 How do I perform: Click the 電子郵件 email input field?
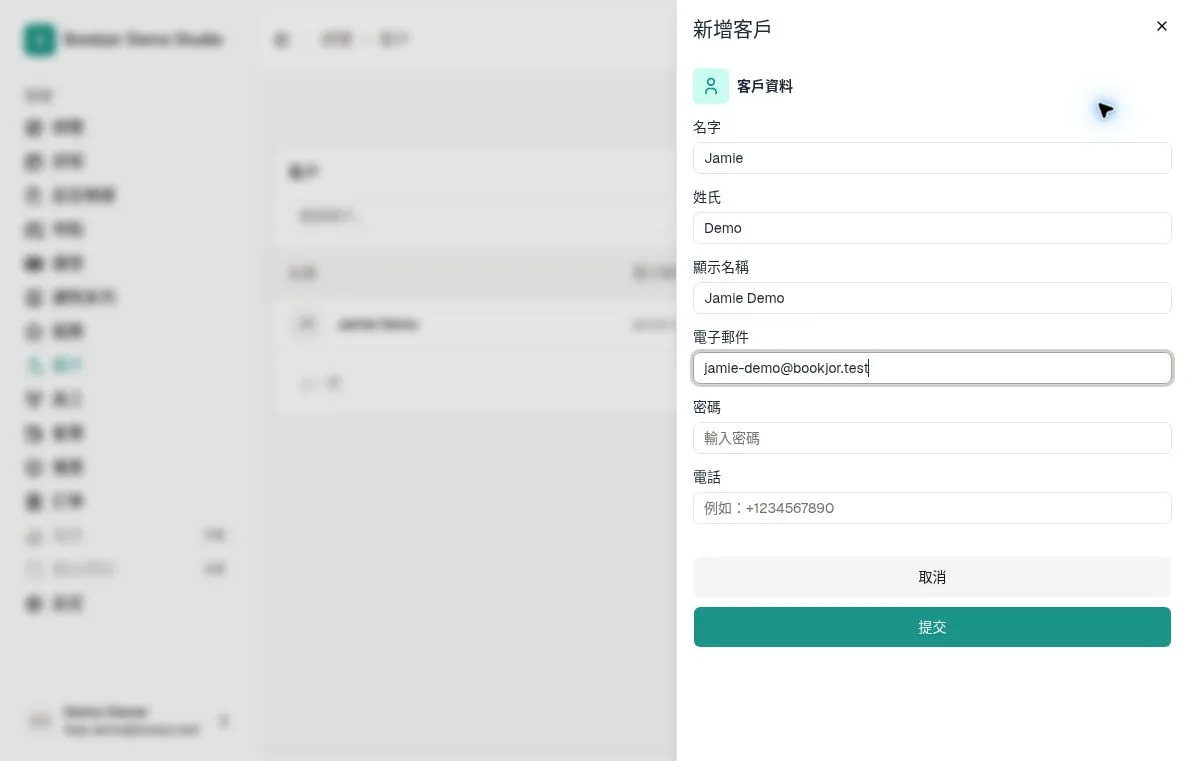932,368
